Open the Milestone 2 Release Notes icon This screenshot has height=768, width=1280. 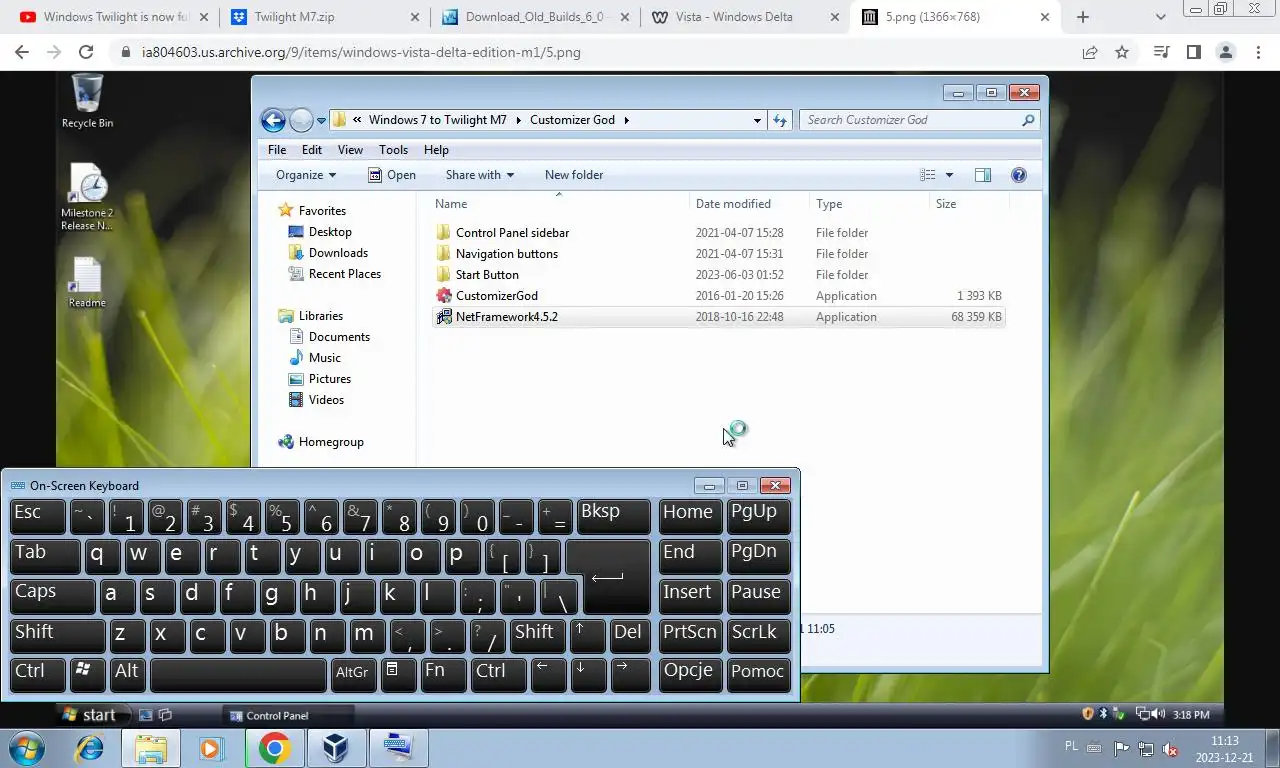pos(87,197)
